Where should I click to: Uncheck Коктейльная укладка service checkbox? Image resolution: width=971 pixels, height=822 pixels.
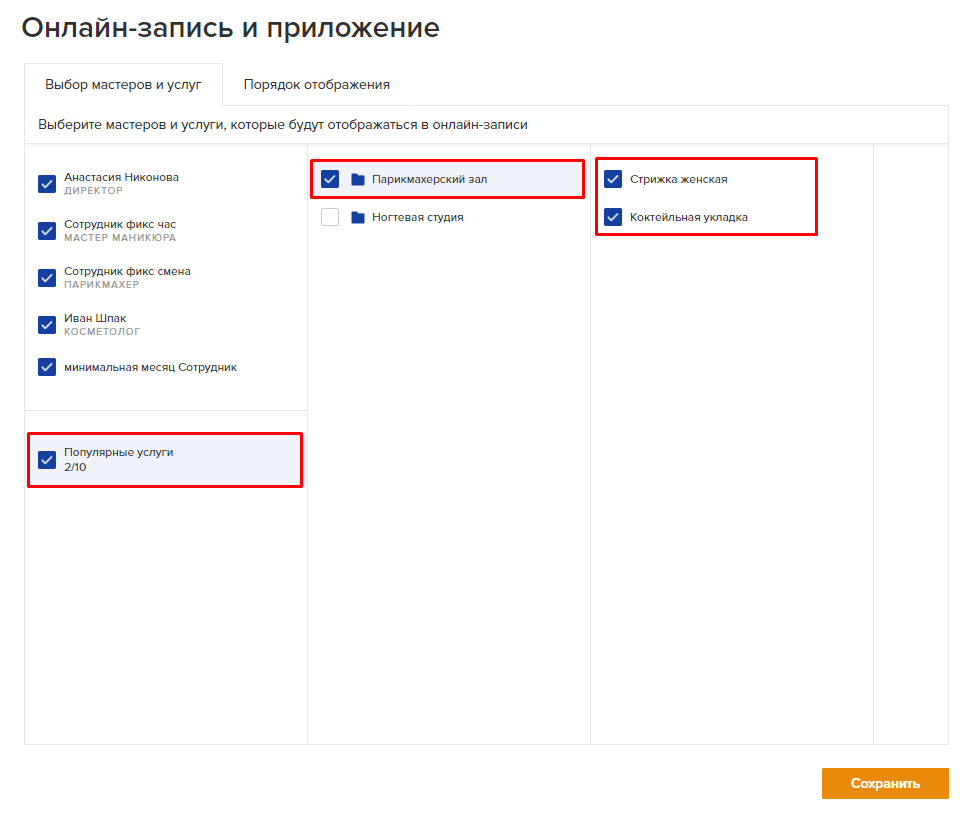tap(613, 217)
